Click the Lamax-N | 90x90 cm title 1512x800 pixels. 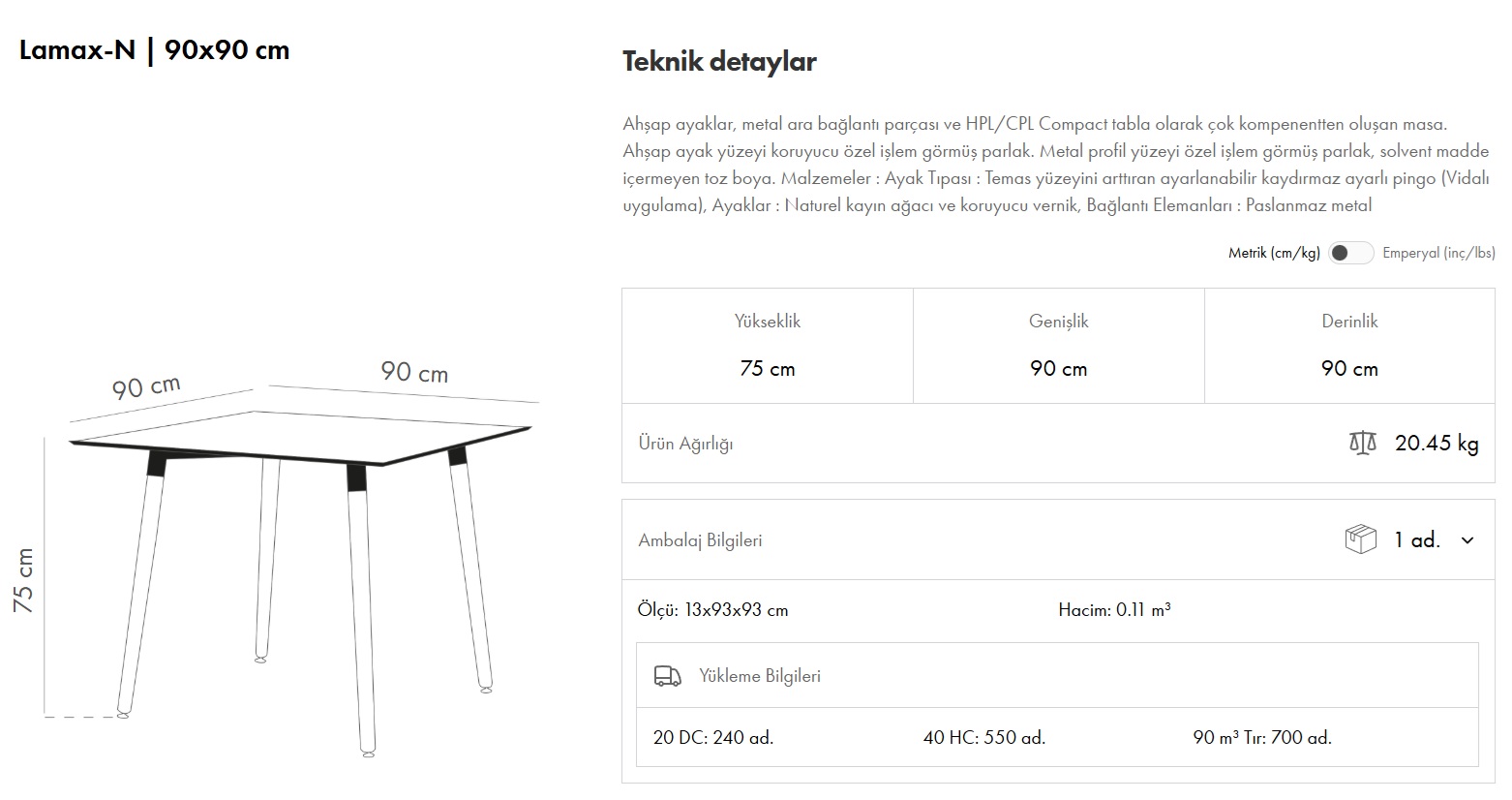coord(155,50)
